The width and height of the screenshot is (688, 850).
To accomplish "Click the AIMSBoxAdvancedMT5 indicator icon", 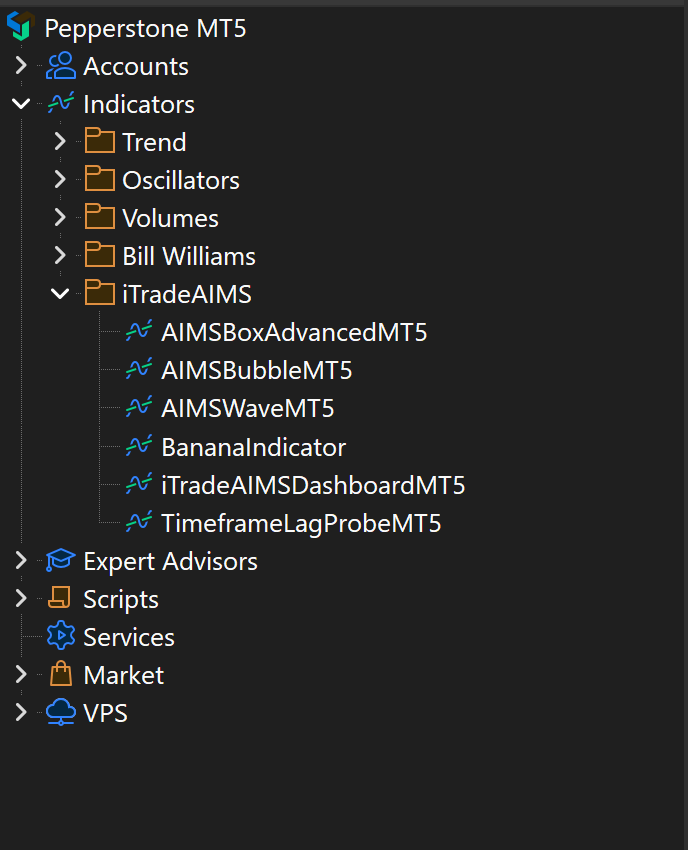I will (139, 331).
